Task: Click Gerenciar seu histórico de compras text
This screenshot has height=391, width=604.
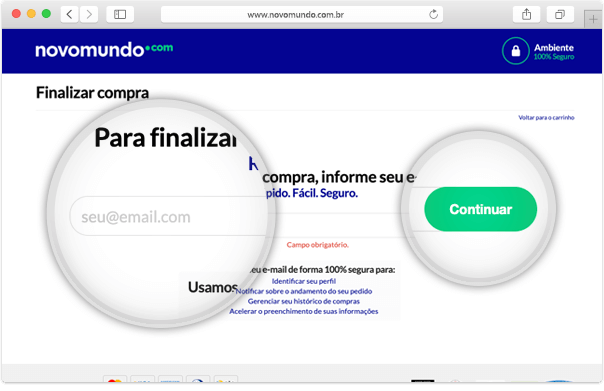Action: [304, 301]
